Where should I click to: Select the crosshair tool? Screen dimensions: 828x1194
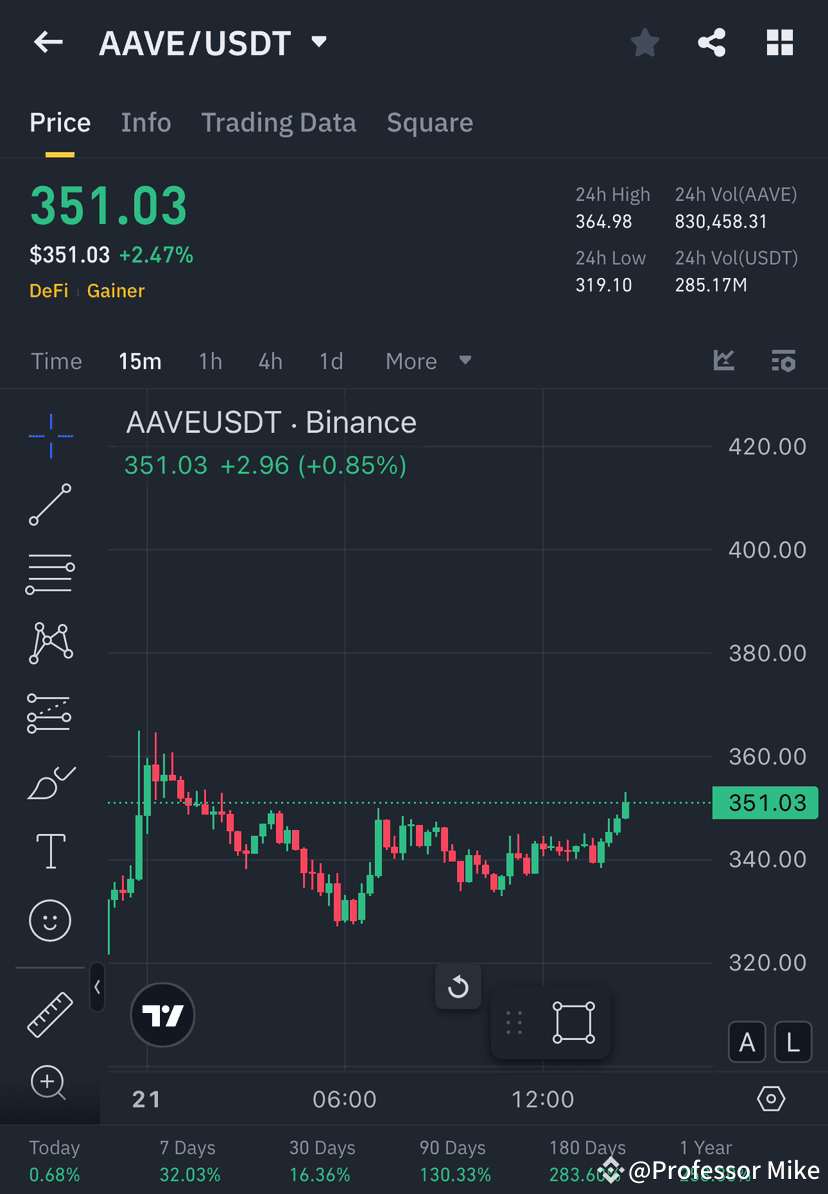coord(50,435)
